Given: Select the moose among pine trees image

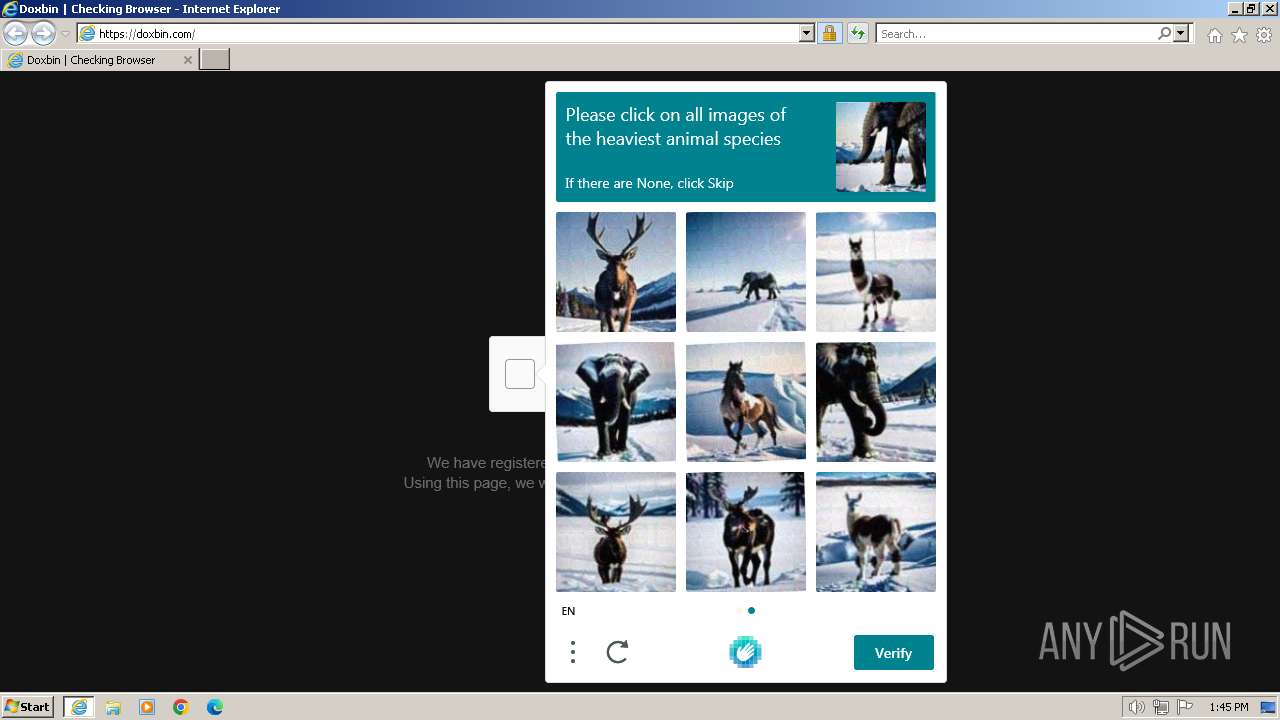Looking at the screenshot, I should (x=746, y=532).
